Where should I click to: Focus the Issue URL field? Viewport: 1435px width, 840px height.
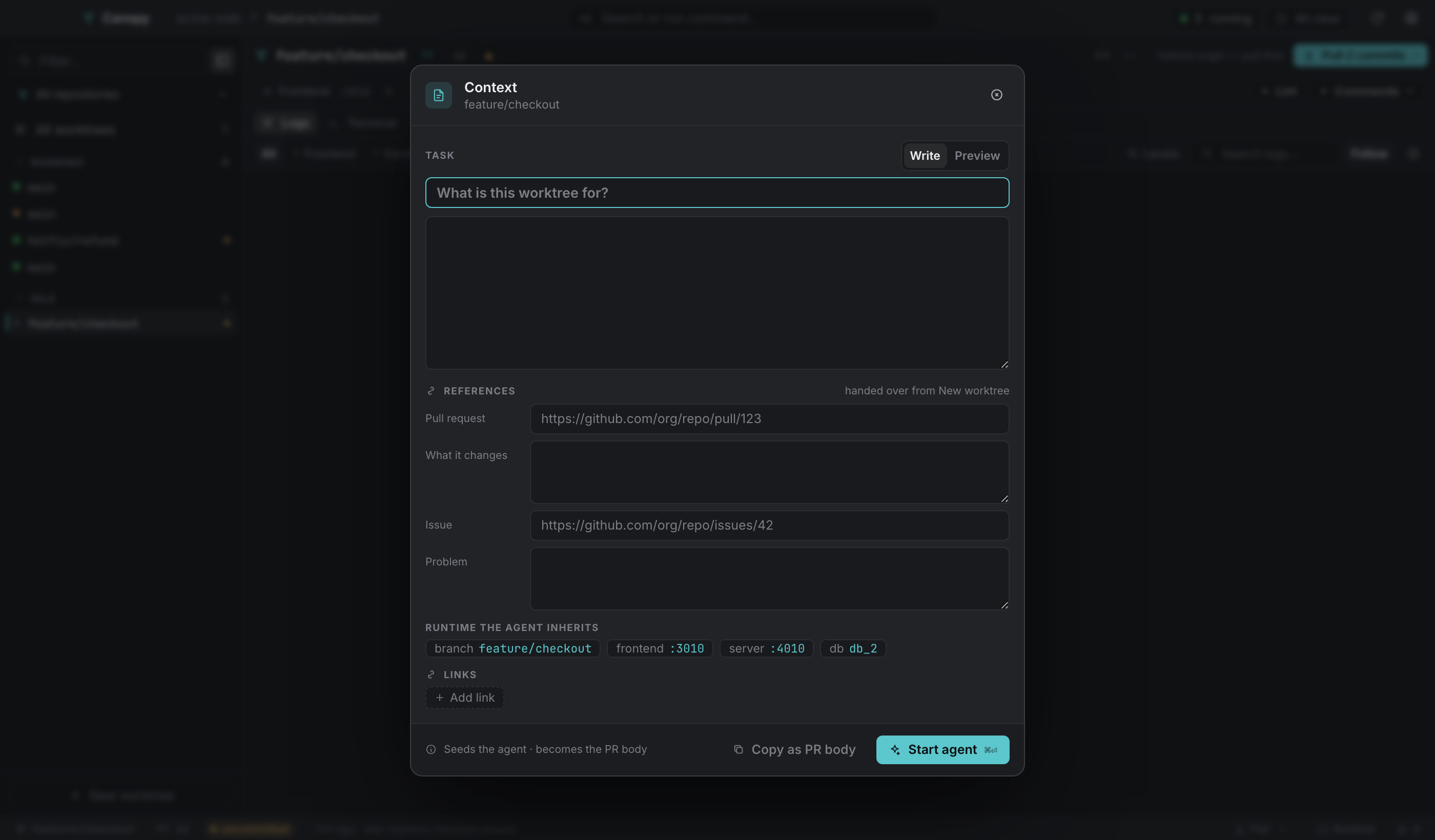(x=769, y=526)
